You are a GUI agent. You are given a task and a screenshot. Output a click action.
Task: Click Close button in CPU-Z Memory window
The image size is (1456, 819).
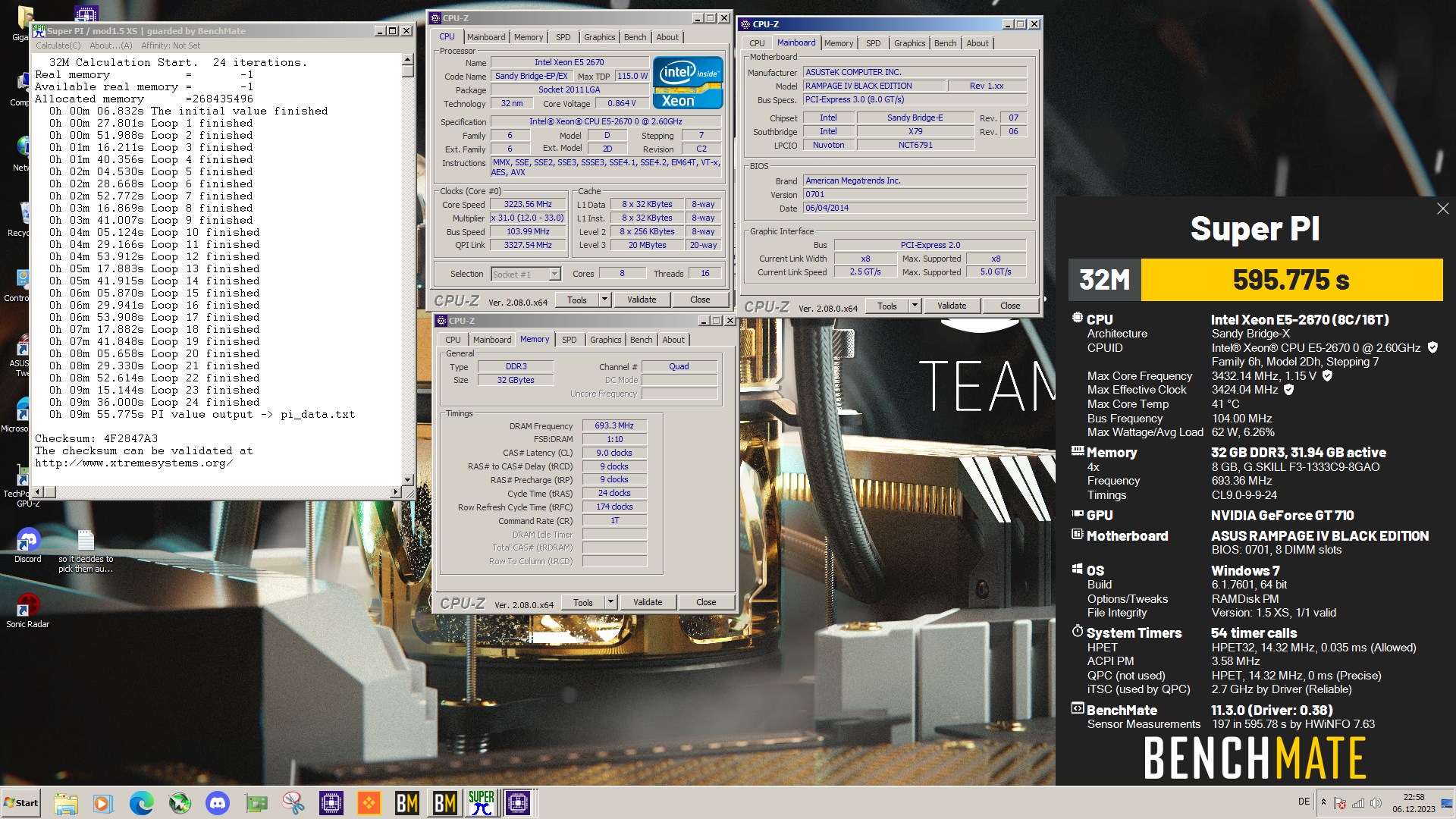coord(706,602)
